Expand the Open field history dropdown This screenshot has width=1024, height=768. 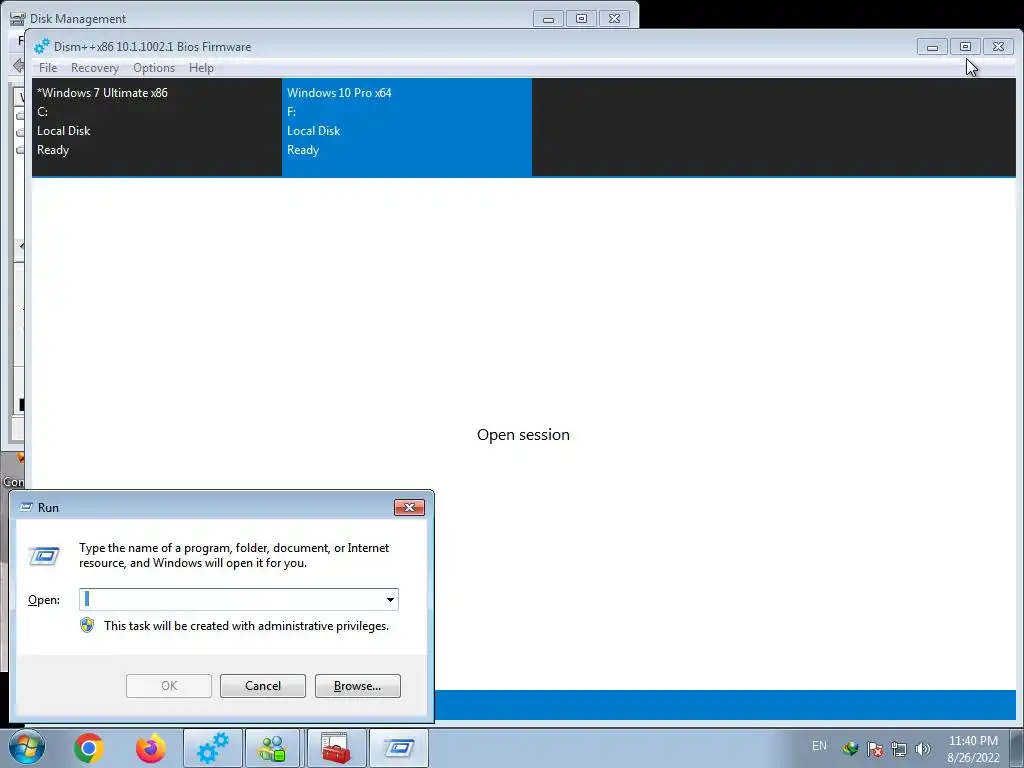390,600
